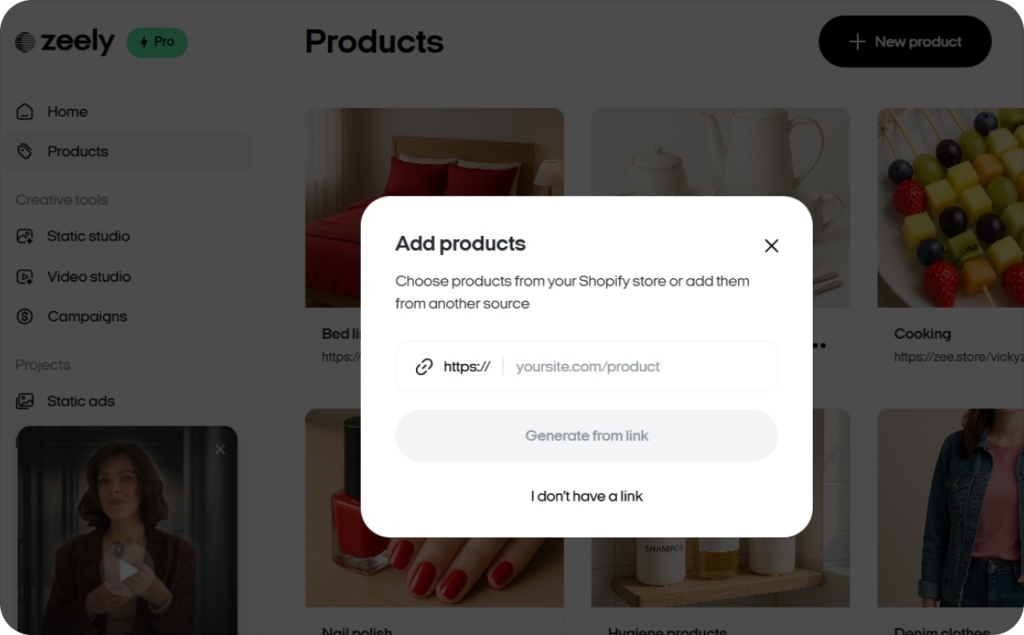
Task: Select the Products icon in the sidebar
Action: [25, 150]
